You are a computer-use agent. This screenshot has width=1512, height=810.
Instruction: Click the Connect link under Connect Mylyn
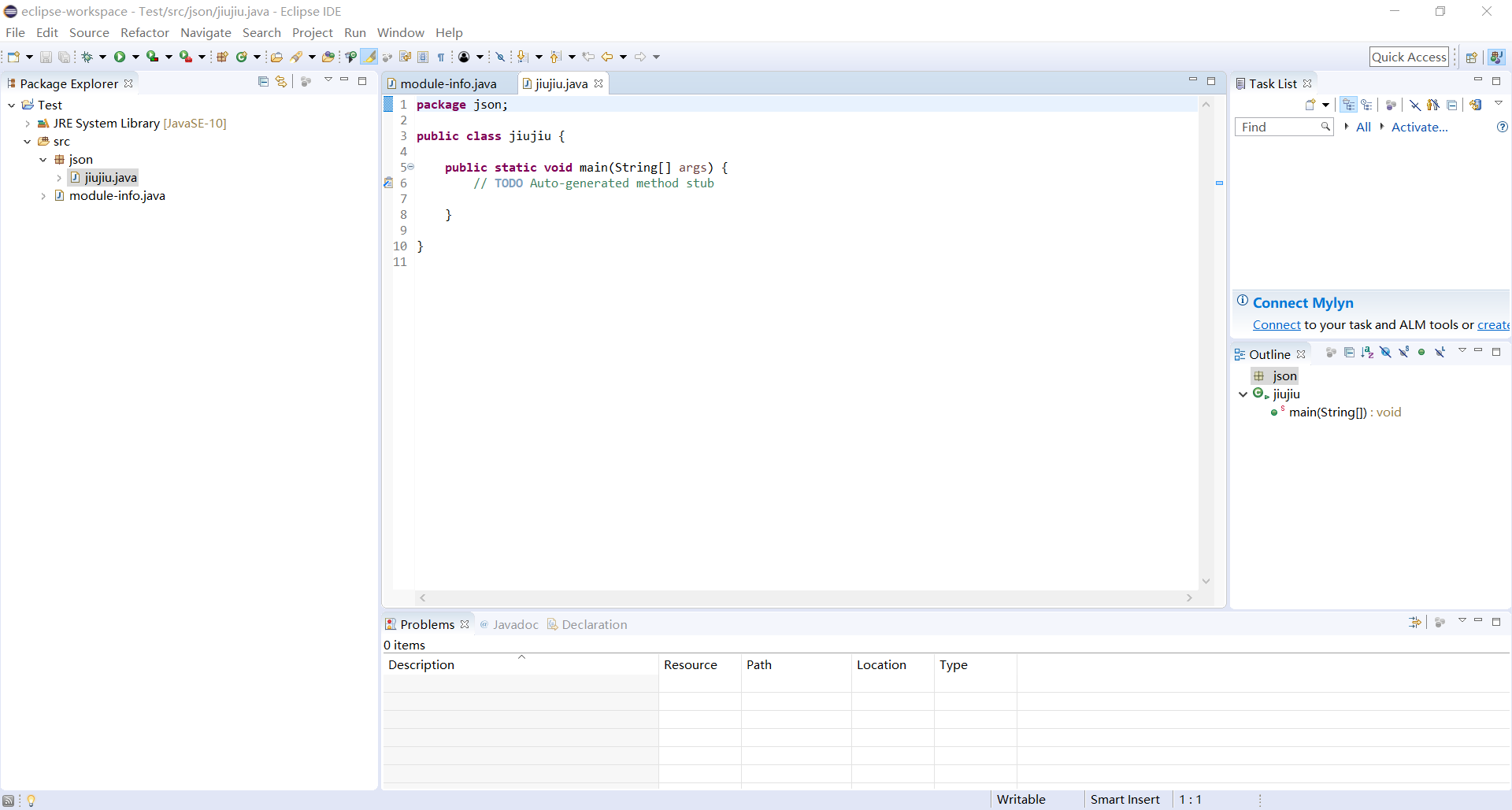[x=1276, y=325]
